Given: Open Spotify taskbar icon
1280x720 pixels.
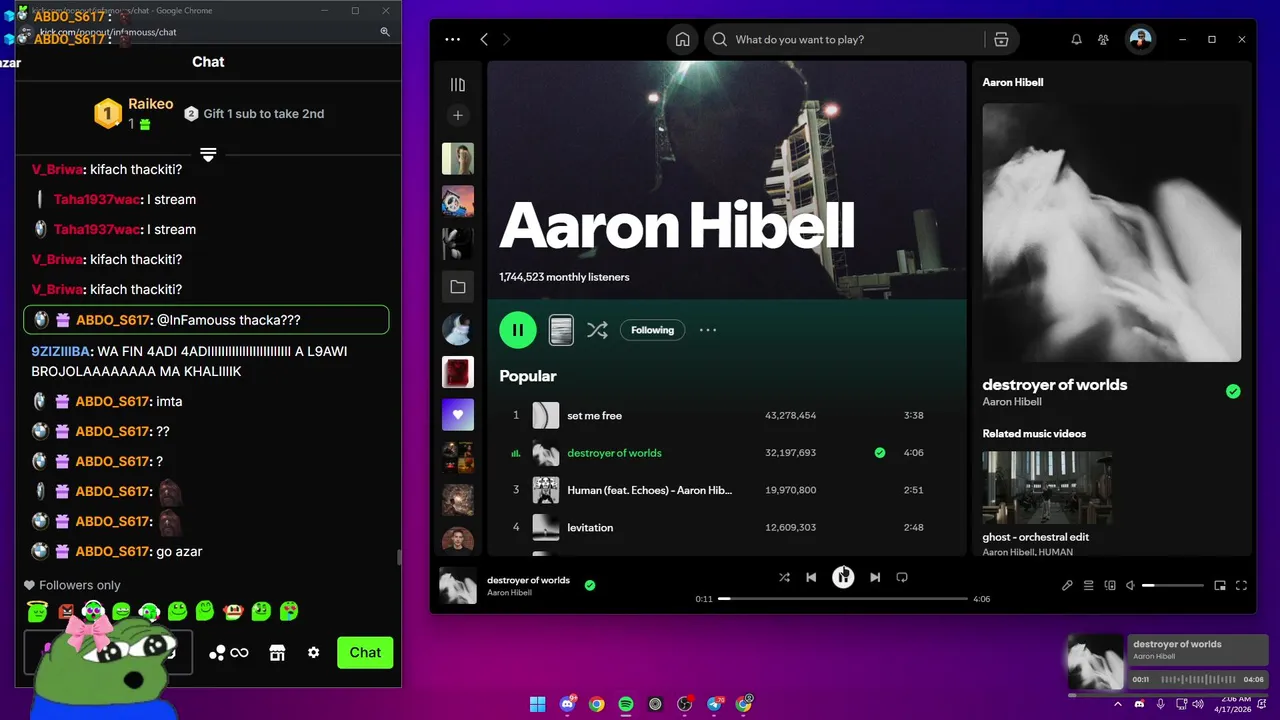Looking at the screenshot, I should tap(626, 704).
